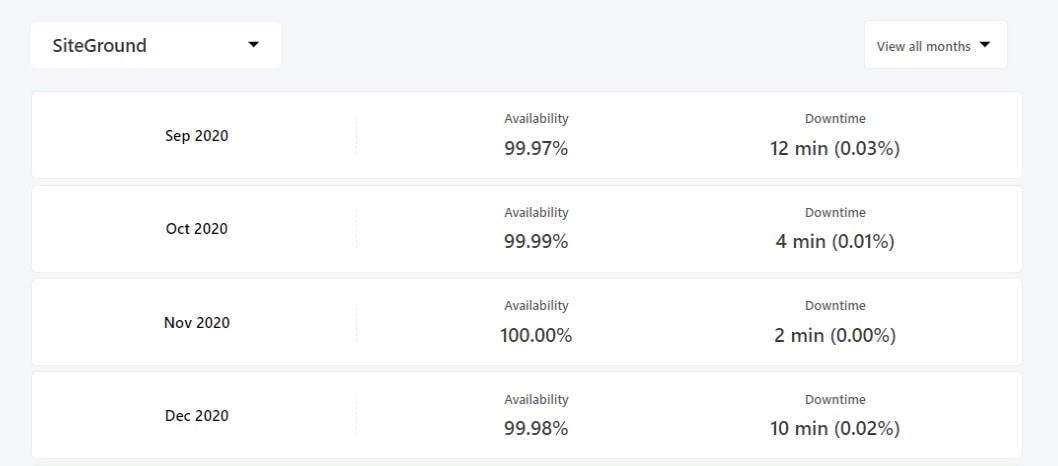Select the Oct 2020 row label
The width and height of the screenshot is (1058, 466).
(196, 229)
